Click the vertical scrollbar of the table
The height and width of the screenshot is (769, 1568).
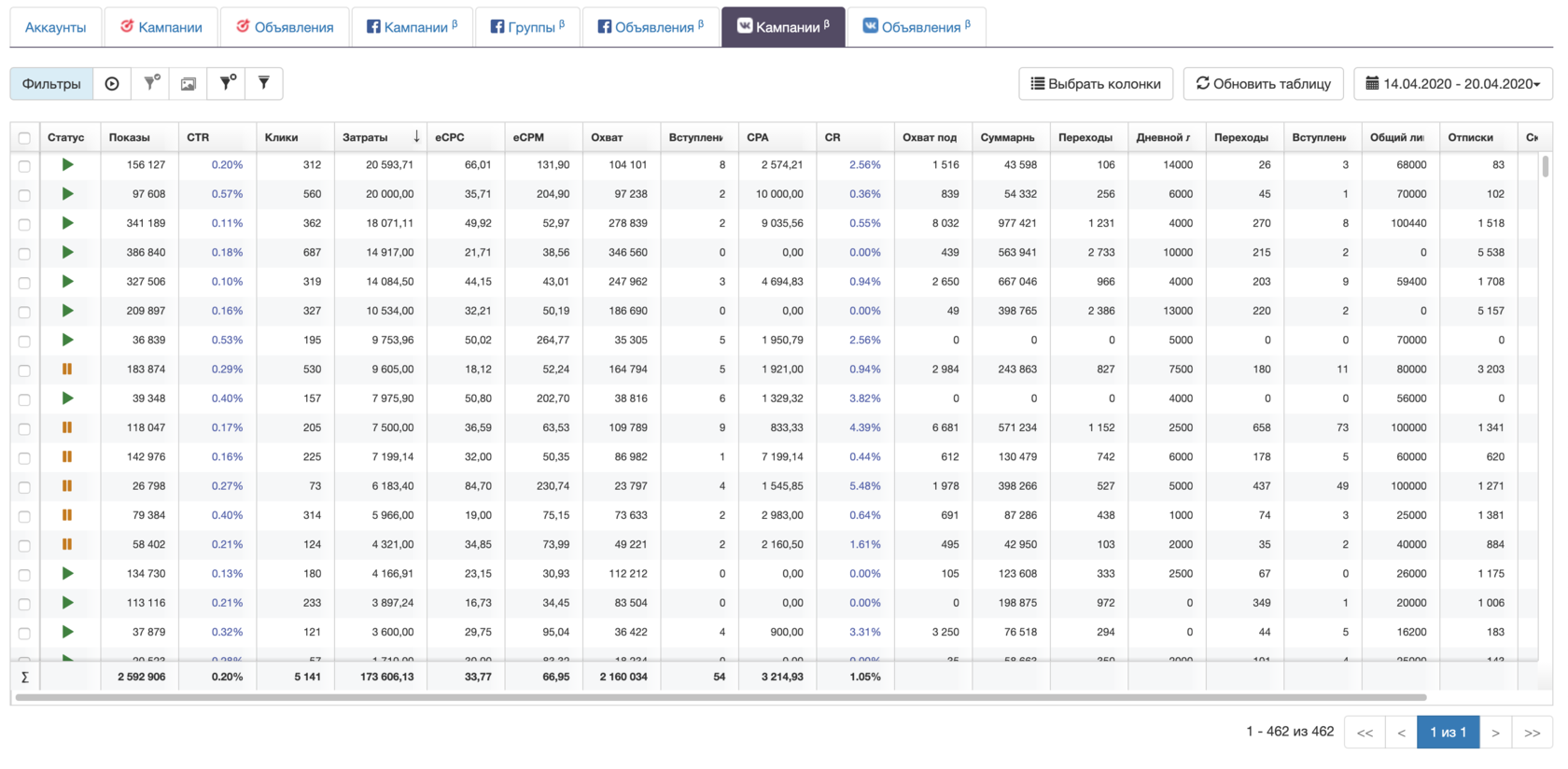[x=1546, y=166]
